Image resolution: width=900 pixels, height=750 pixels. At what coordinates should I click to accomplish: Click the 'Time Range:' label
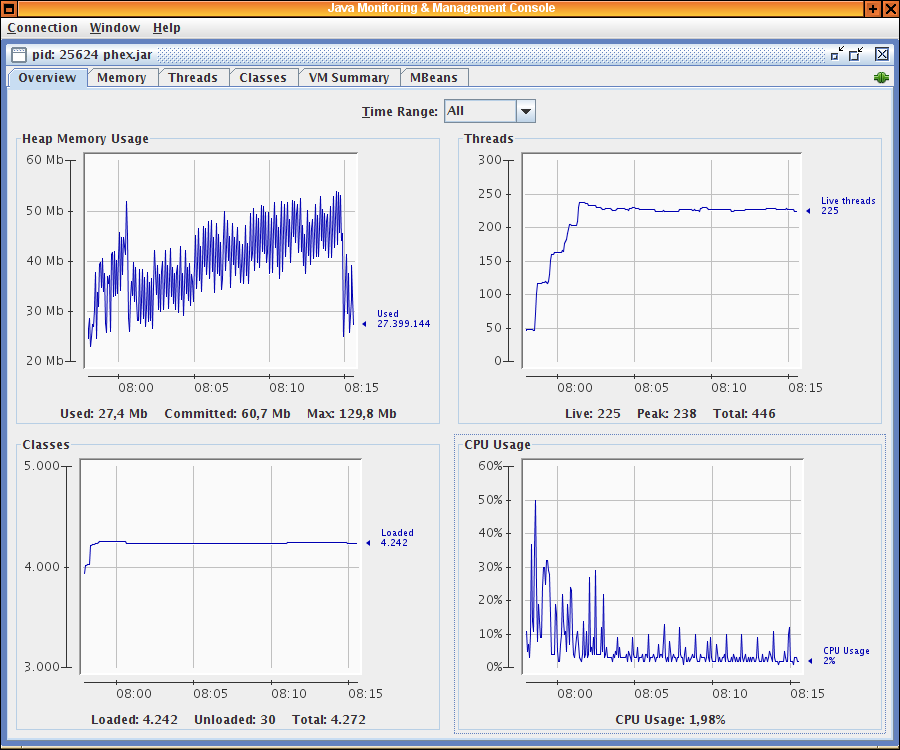(399, 112)
